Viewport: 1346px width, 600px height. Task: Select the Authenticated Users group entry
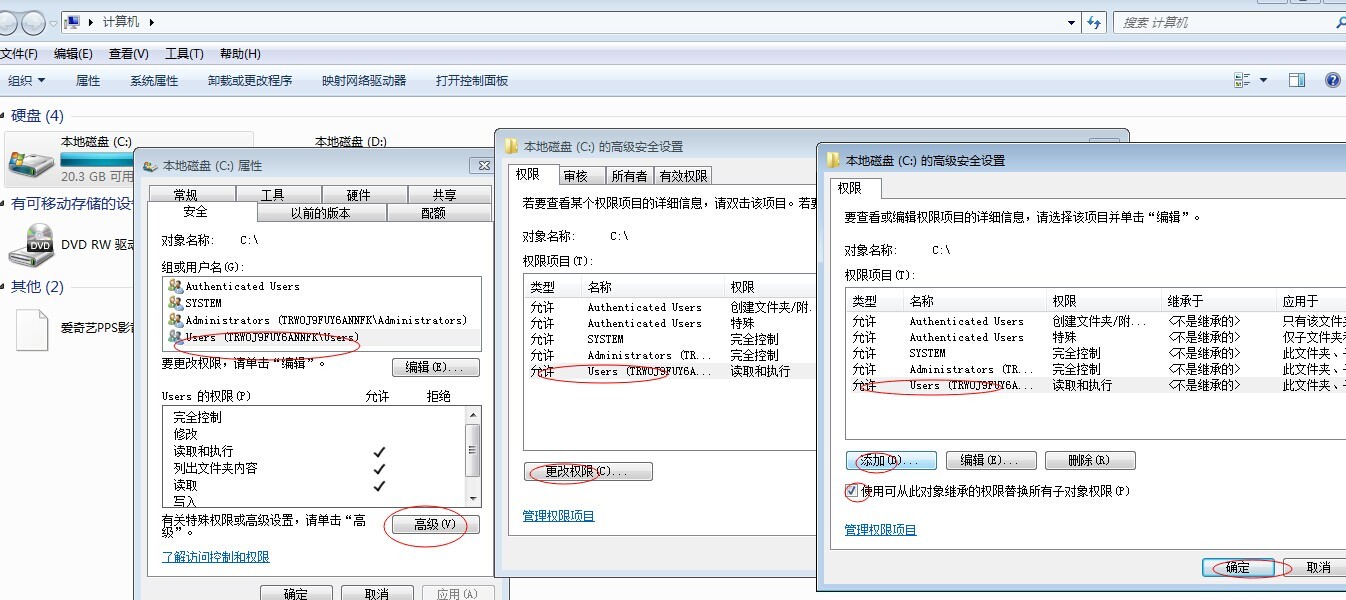click(242, 286)
